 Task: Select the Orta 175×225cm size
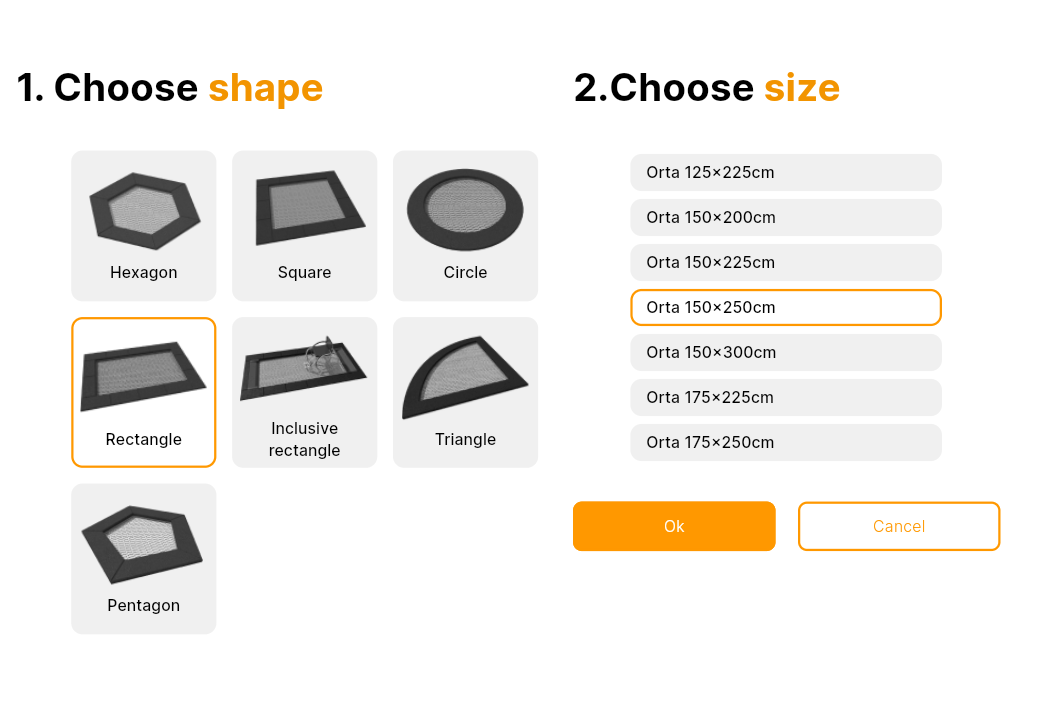785,398
